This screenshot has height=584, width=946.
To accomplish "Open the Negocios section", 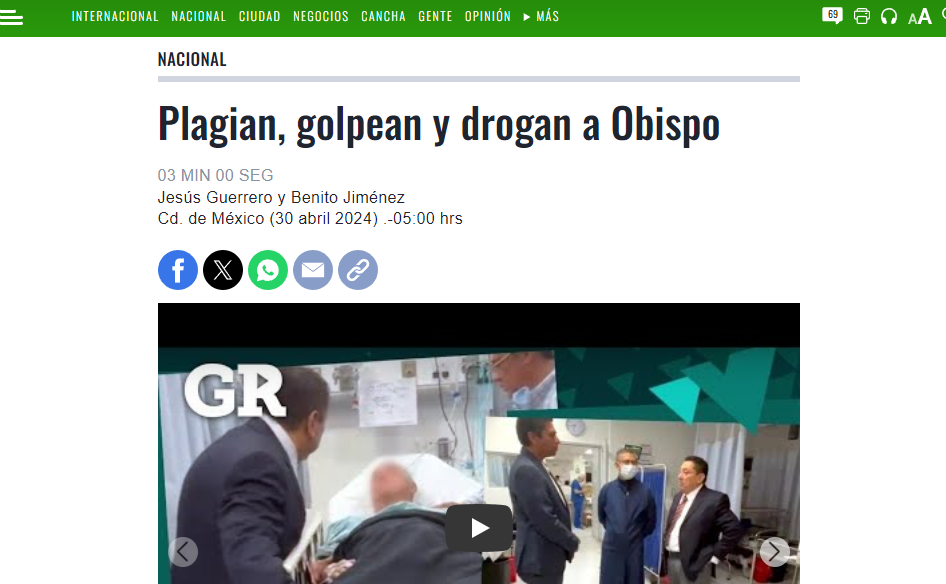I will click(x=321, y=16).
